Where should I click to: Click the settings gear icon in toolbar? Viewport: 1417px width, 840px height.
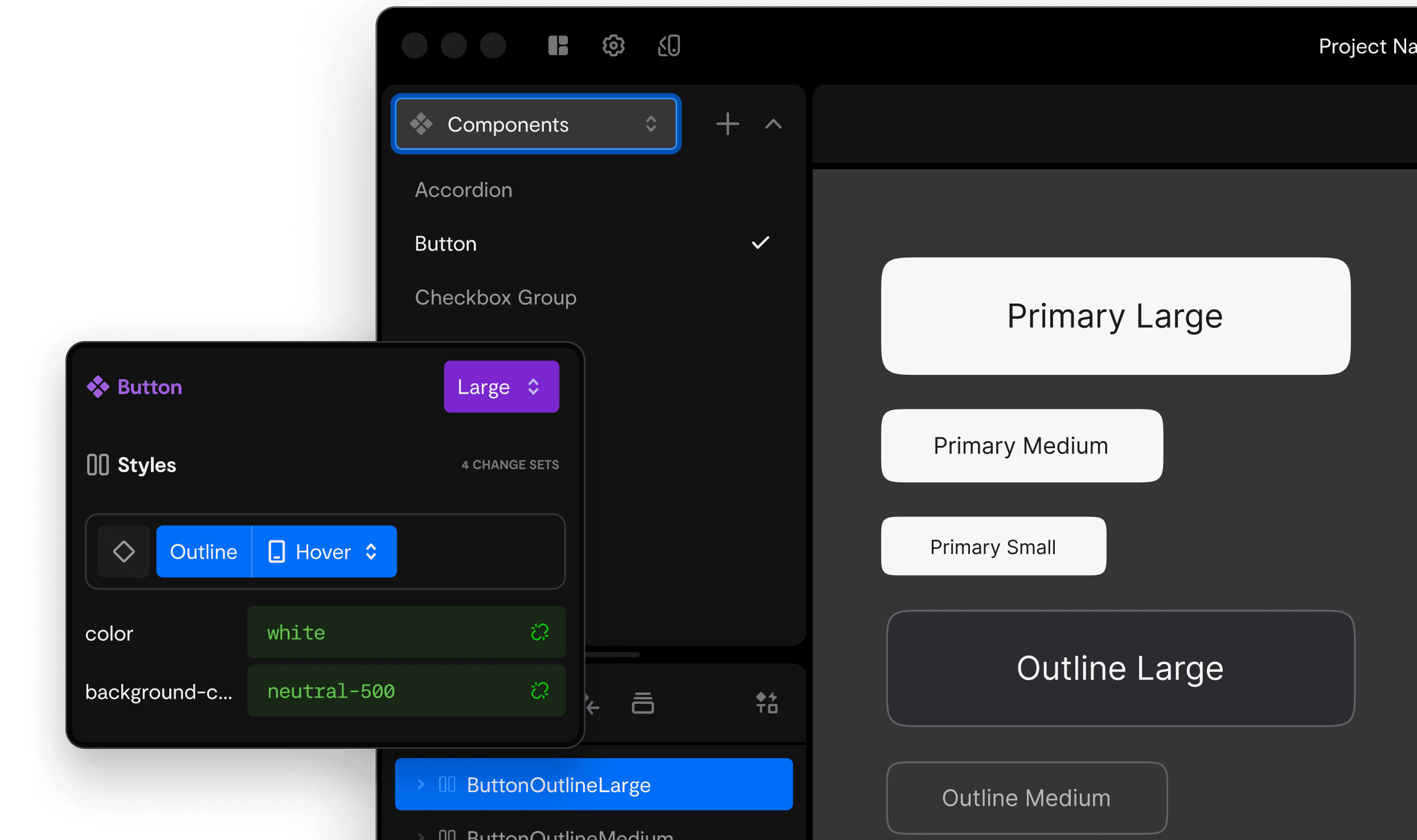(613, 45)
